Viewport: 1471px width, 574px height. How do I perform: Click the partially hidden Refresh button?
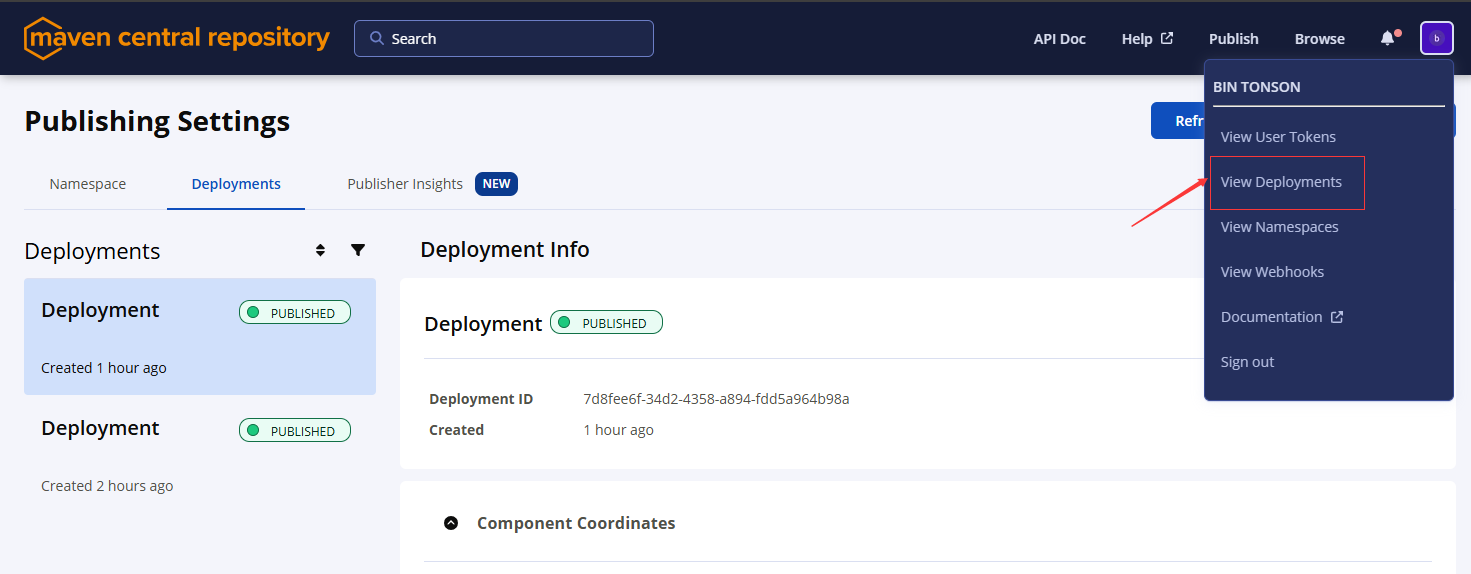coord(1178,120)
